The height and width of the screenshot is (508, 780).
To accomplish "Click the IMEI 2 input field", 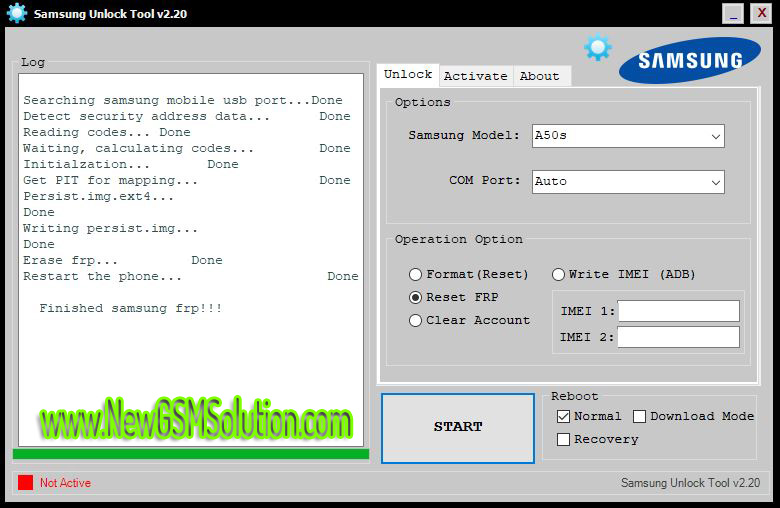I will pyautogui.click(x=679, y=337).
